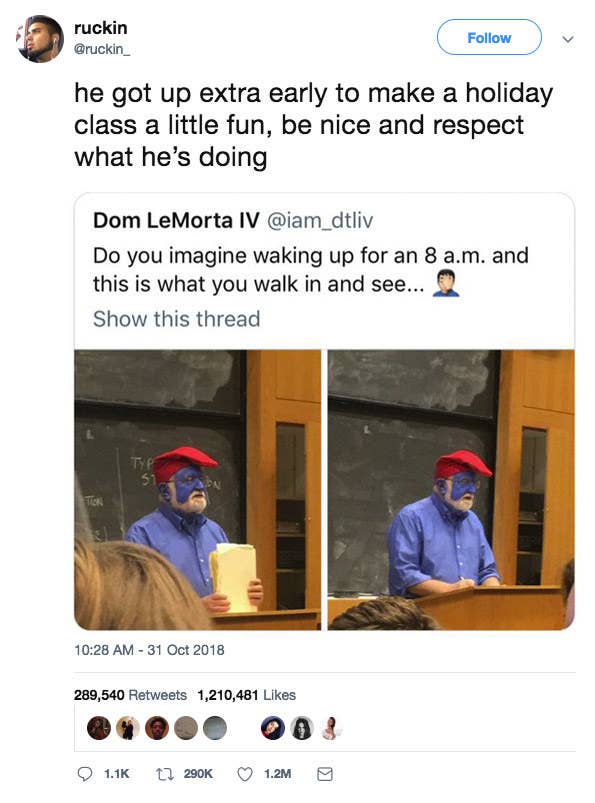This screenshot has height=803, width=595.
Task: Click the retweet arrows icon
Action: 163,773
